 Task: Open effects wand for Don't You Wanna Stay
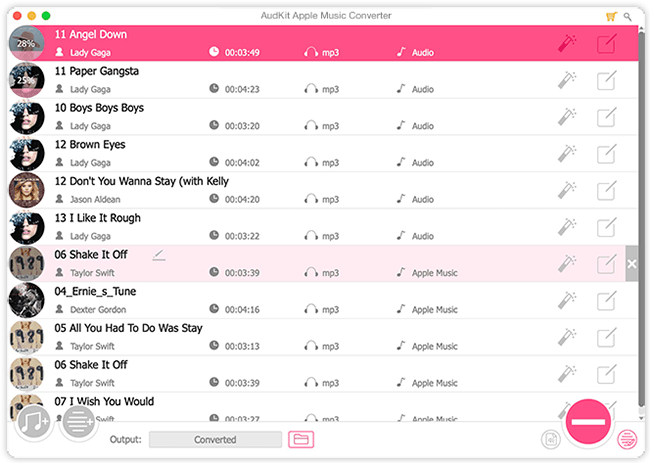pos(567,190)
